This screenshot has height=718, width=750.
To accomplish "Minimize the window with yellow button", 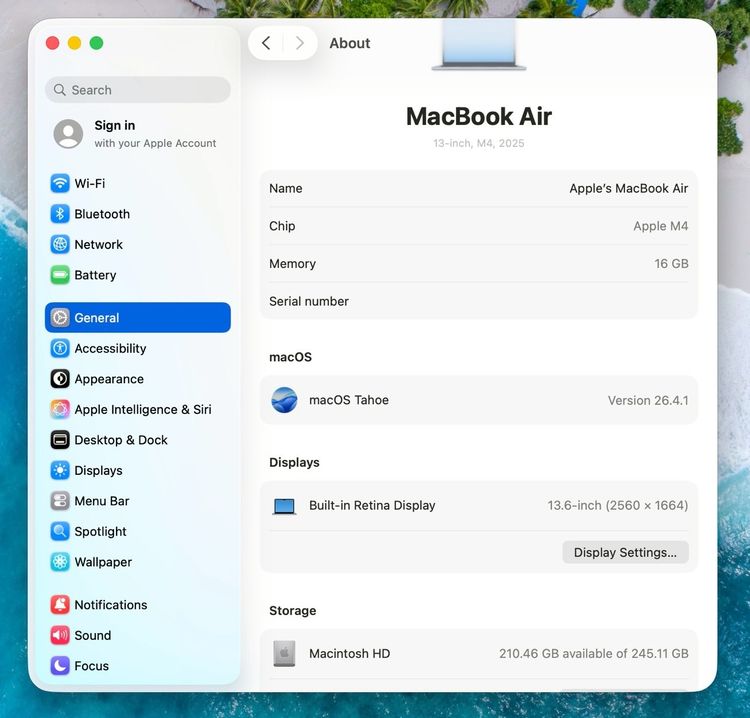I will point(74,43).
